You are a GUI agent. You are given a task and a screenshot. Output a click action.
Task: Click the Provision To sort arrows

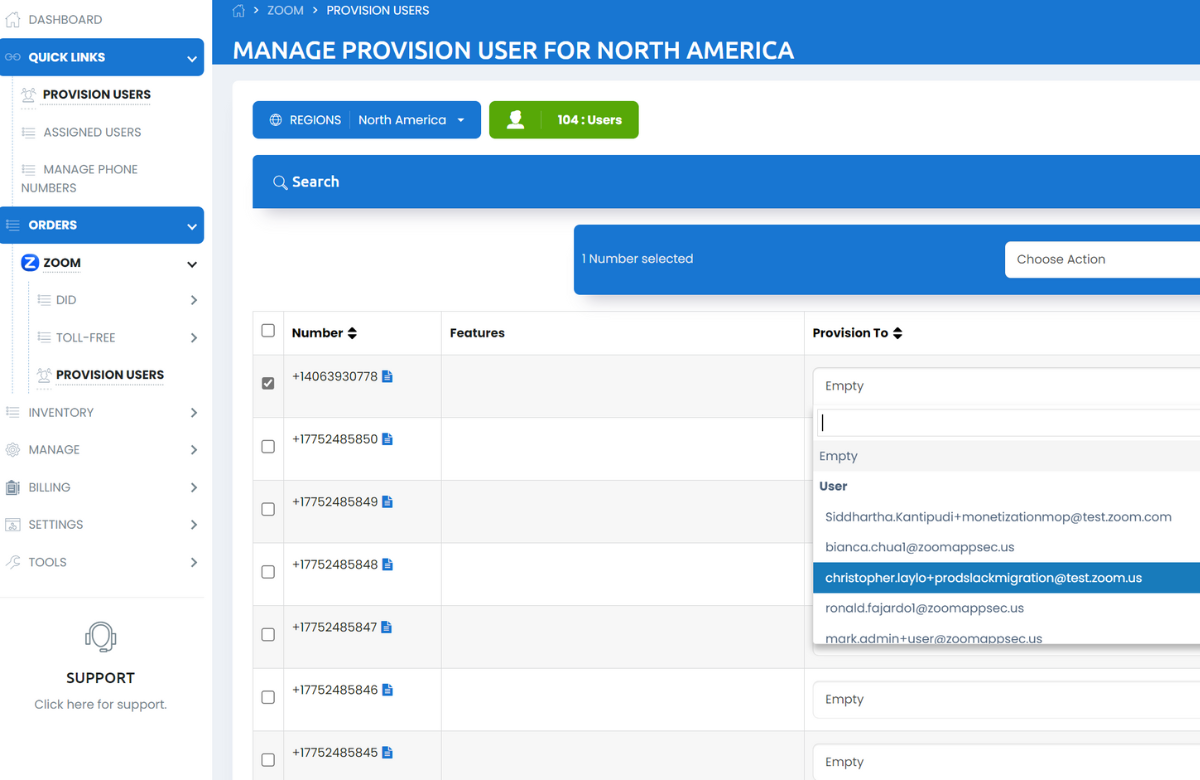[x=897, y=333]
